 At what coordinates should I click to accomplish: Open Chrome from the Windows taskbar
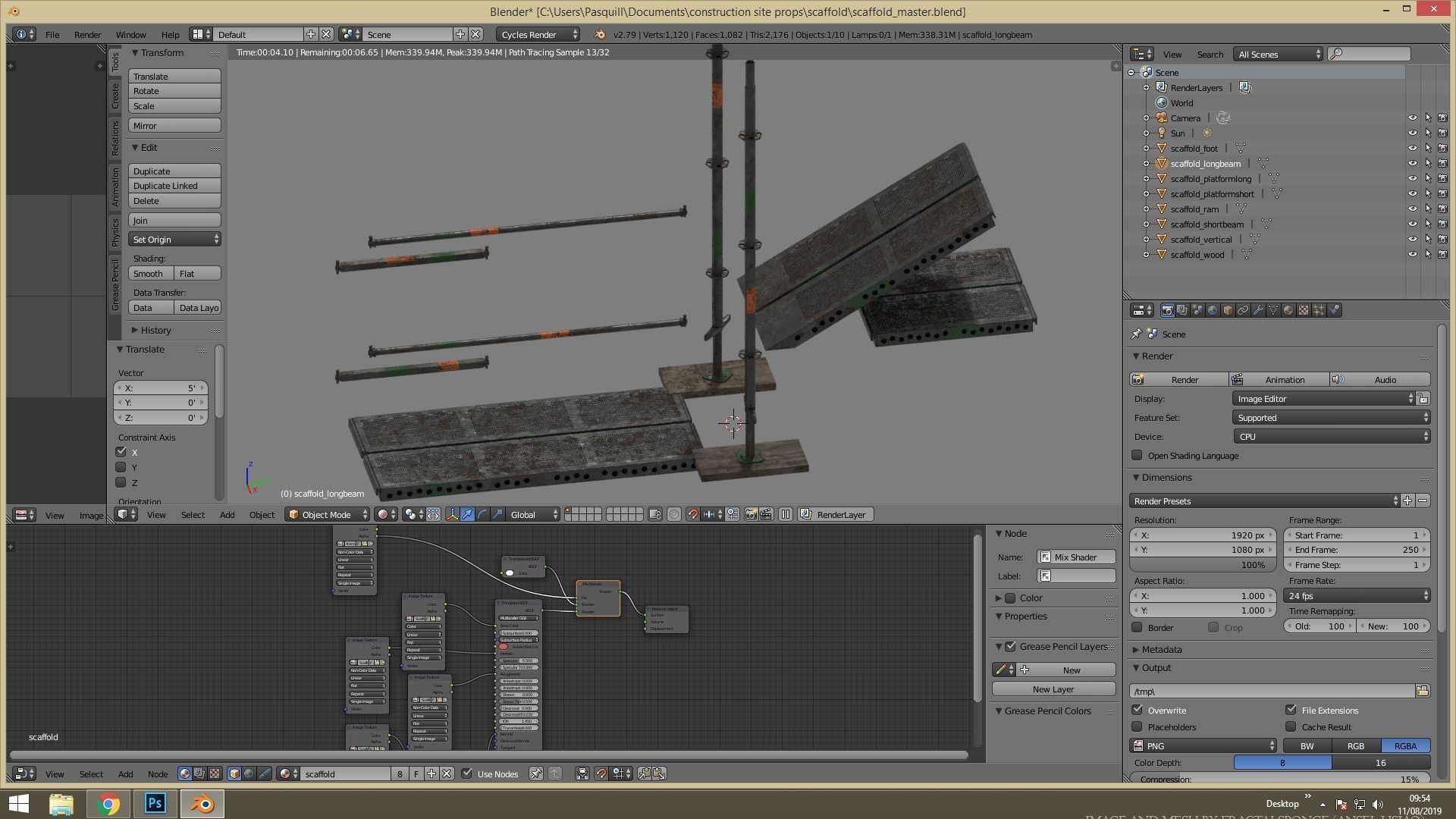tap(108, 803)
